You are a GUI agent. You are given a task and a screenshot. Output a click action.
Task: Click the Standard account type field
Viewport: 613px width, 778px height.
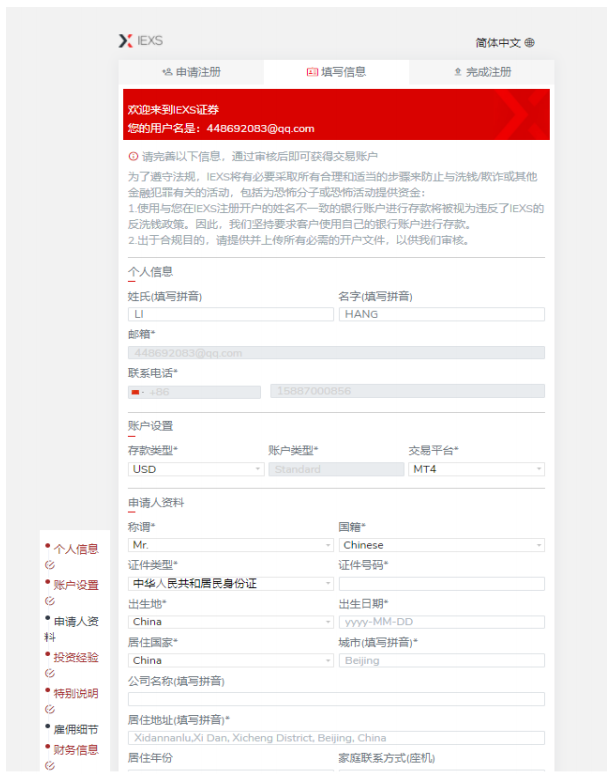[x=336, y=469]
